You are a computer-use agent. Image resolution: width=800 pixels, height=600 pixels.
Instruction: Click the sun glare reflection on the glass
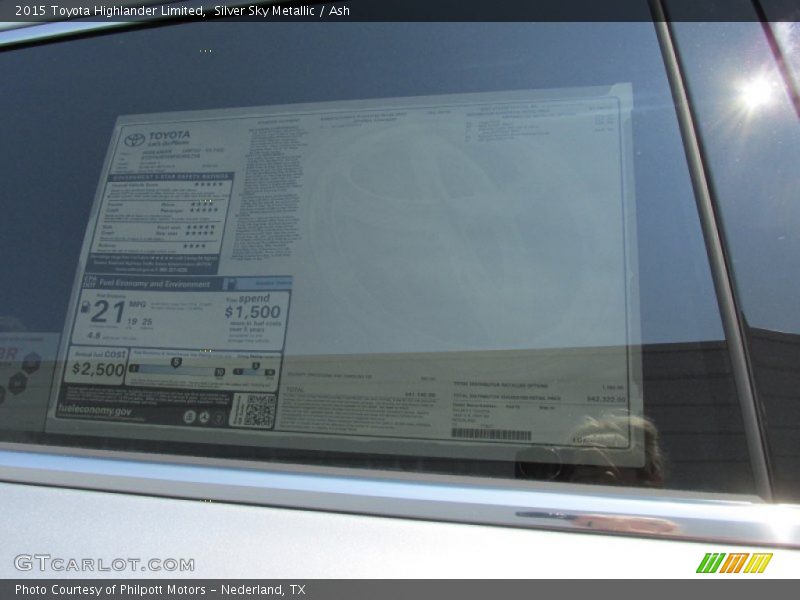click(756, 92)
